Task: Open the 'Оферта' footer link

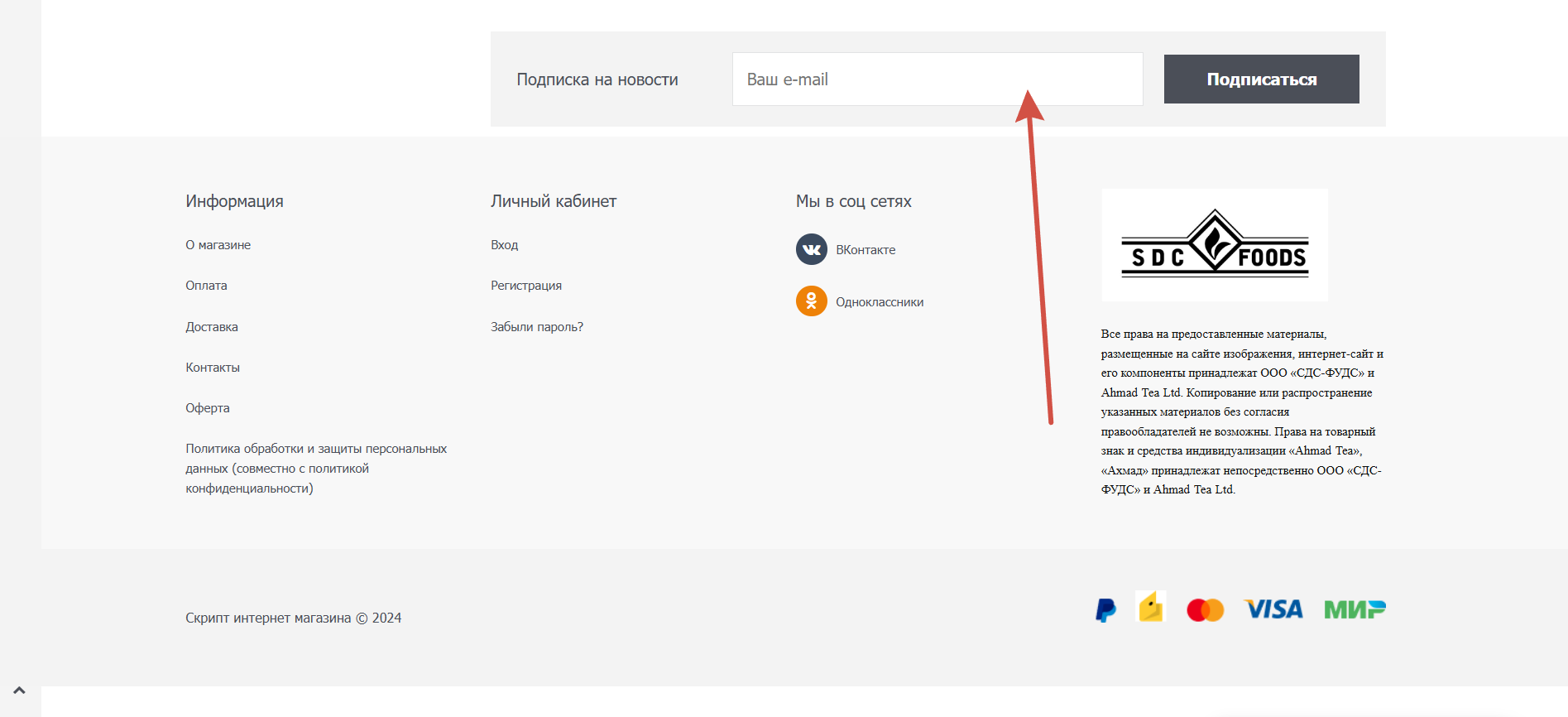Action: pyautogui.click(x=208, y=408)
